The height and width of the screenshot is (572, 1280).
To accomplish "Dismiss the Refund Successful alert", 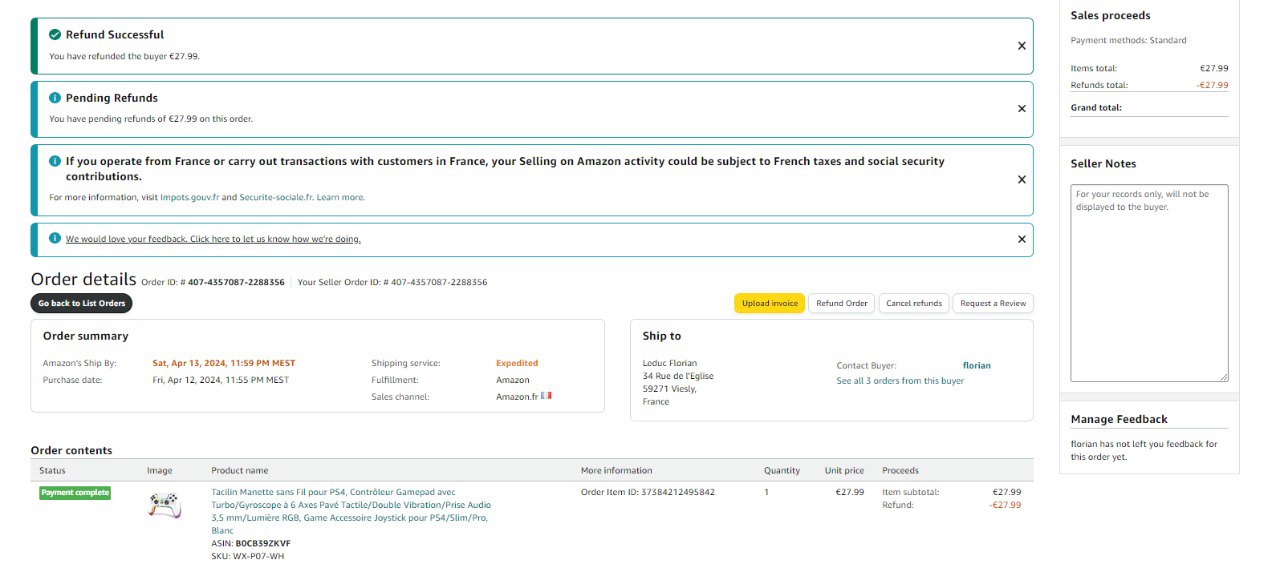I will point(1021,46).
